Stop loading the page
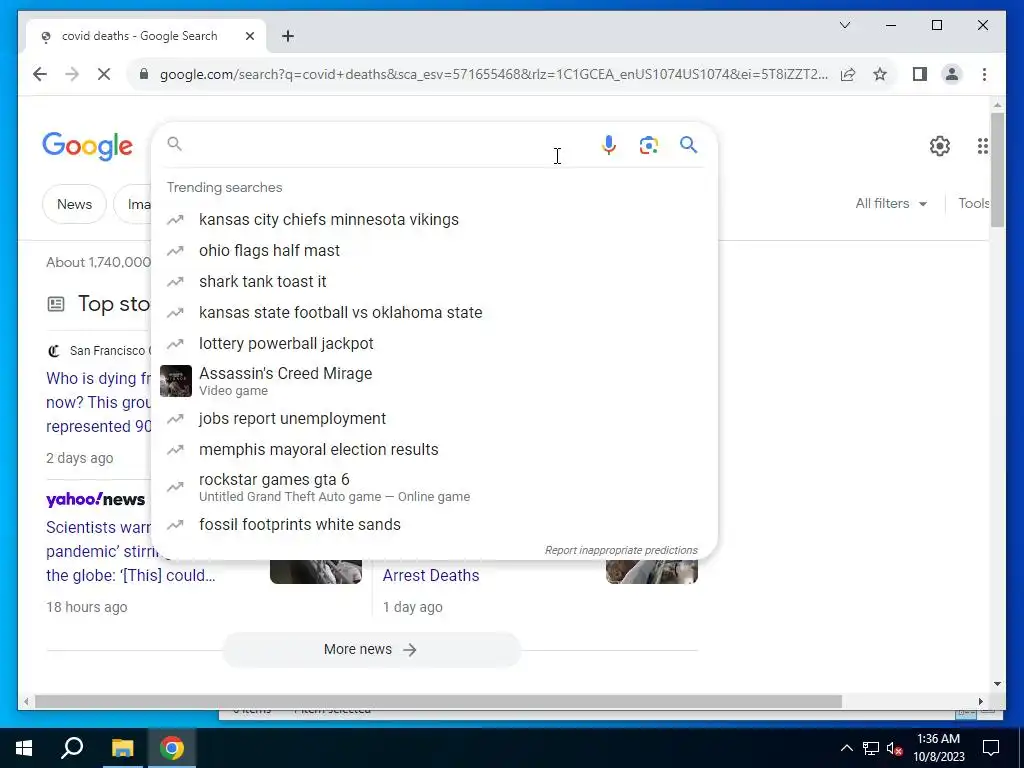The image size is (1024, 768). (x=104, y=74)
